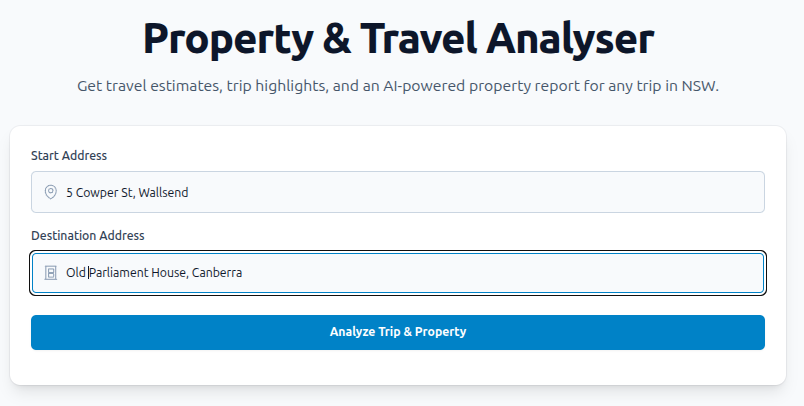
Task: Focus the Start Address input field
Action: pos(450,192)
